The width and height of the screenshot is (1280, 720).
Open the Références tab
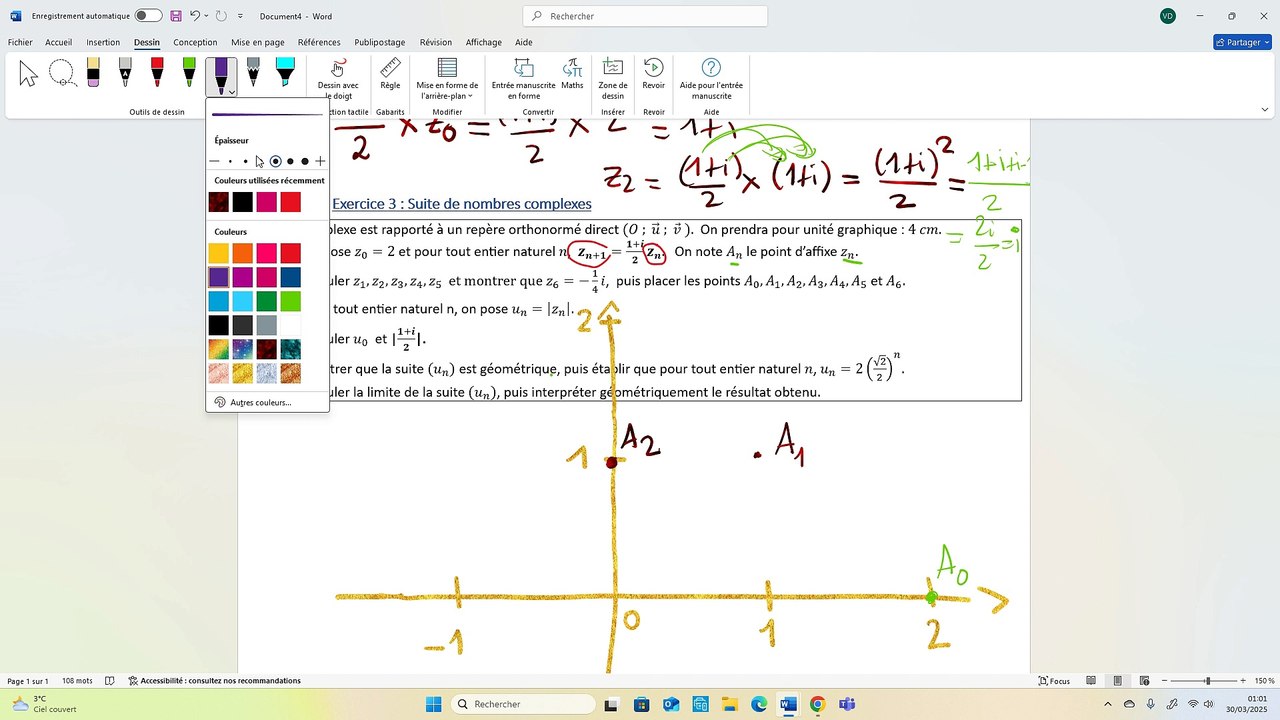[x=319, y=42]
